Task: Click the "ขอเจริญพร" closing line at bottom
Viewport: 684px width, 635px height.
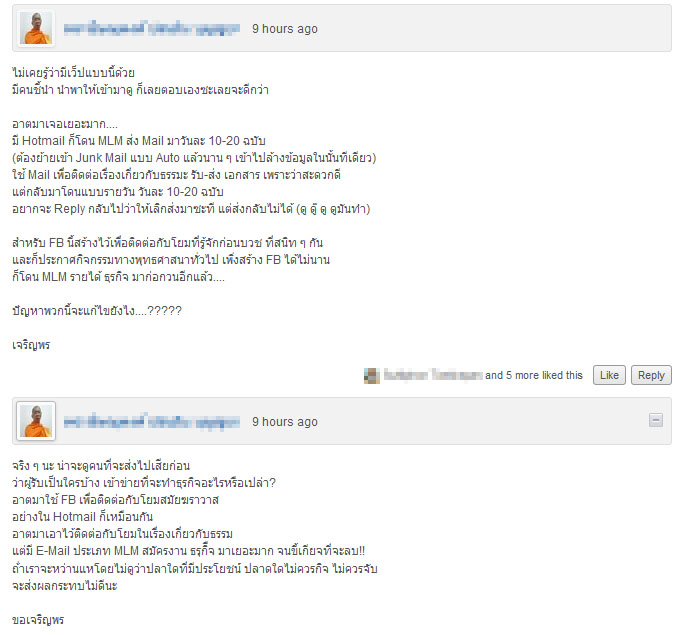Action: 38,620
